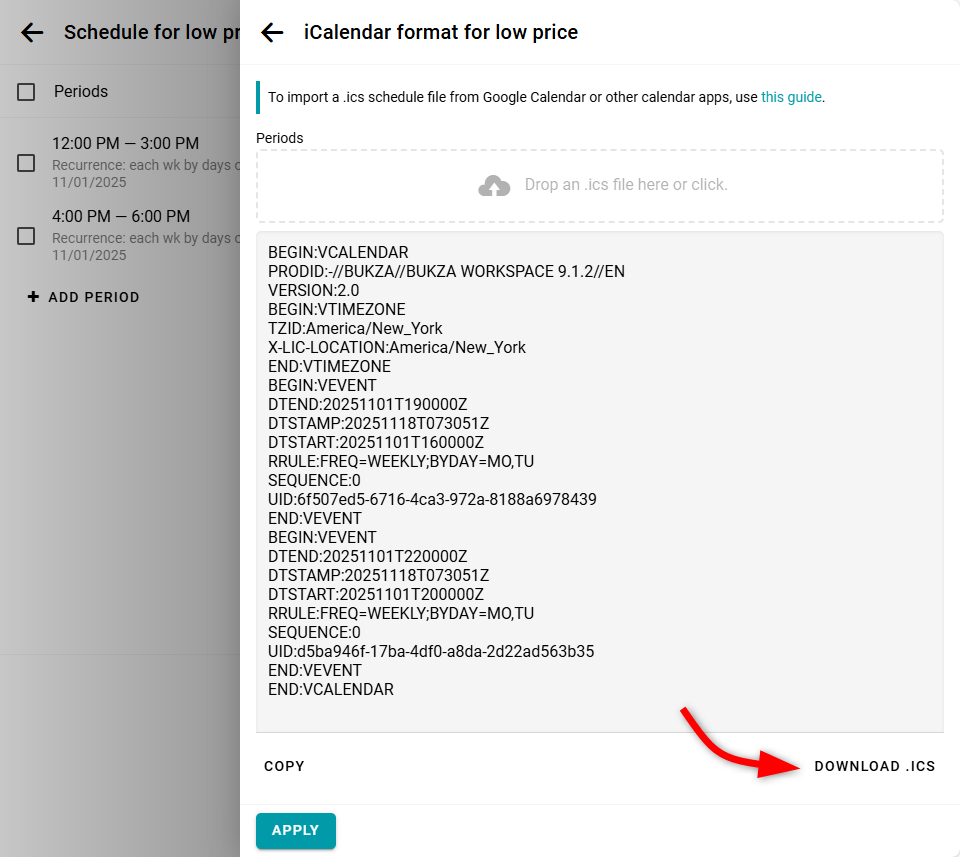The width and height of the screenshot is (960, 857).
Task: Click the back arrow beside iCalendar format title
Action: click(x=272, y=33)
